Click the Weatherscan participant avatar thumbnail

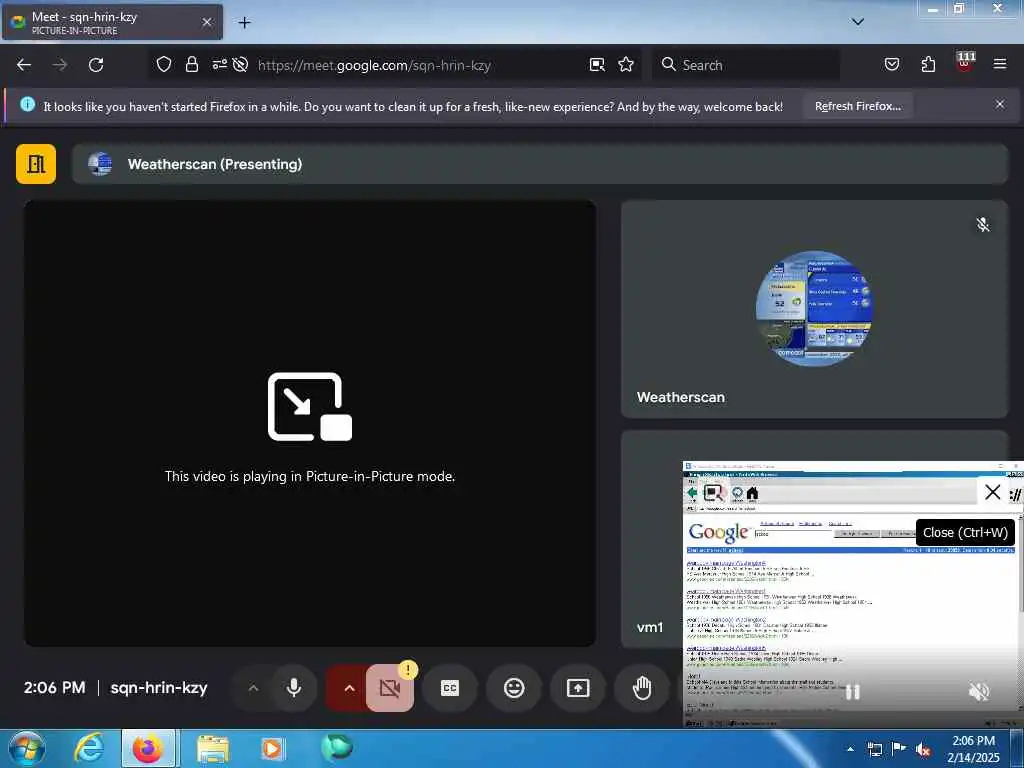tap(814, 308)
